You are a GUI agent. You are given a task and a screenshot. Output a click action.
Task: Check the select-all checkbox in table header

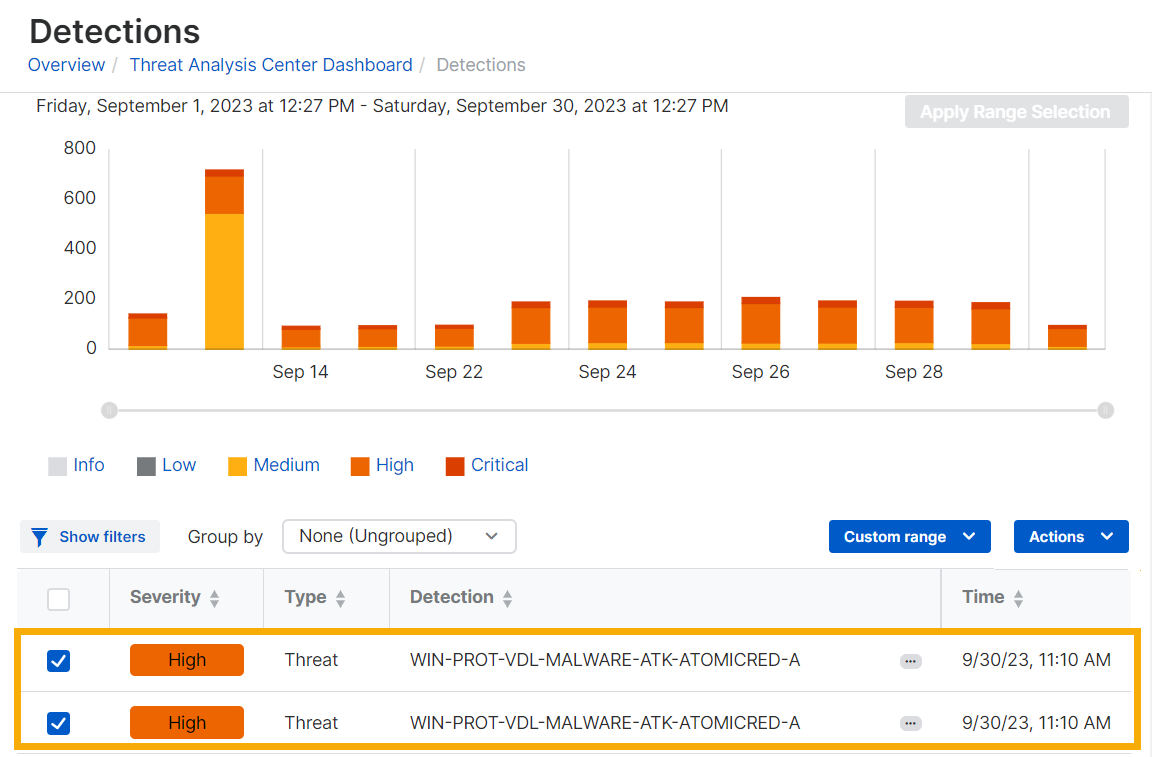tap(59, 599)
